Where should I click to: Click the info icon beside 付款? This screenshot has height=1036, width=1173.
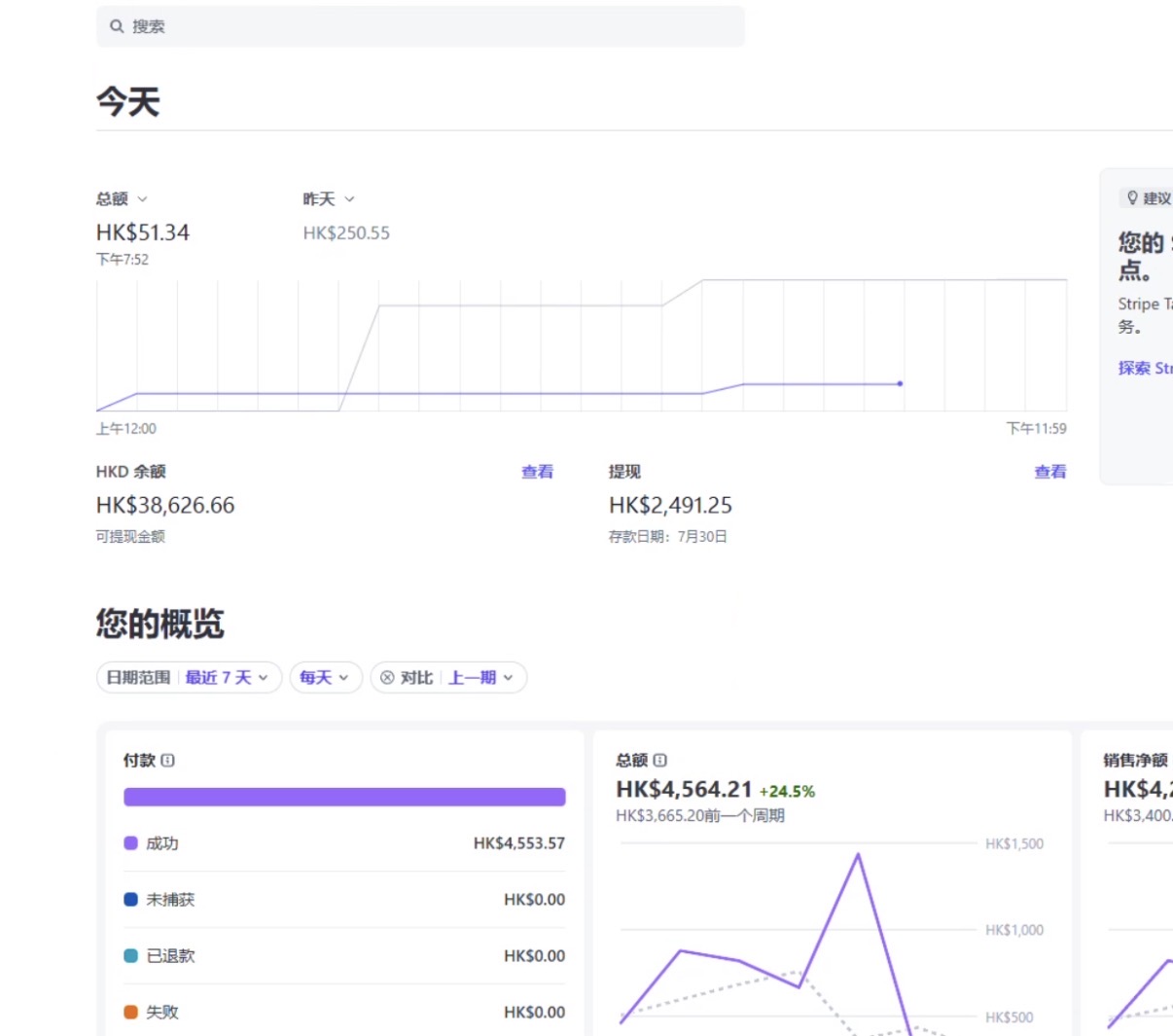click(168, 761)
